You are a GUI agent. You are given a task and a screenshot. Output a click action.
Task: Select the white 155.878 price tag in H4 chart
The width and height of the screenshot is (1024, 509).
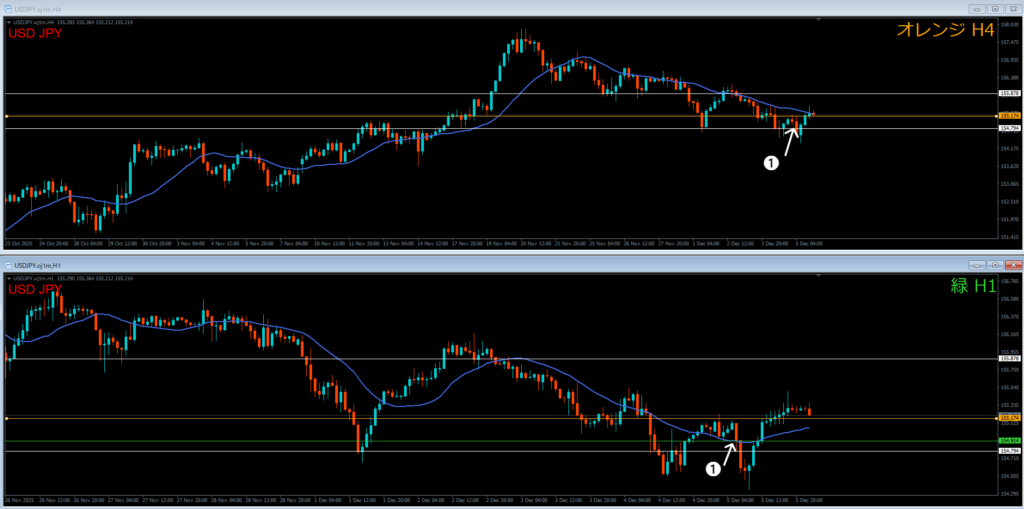(x=1010, y=93)
